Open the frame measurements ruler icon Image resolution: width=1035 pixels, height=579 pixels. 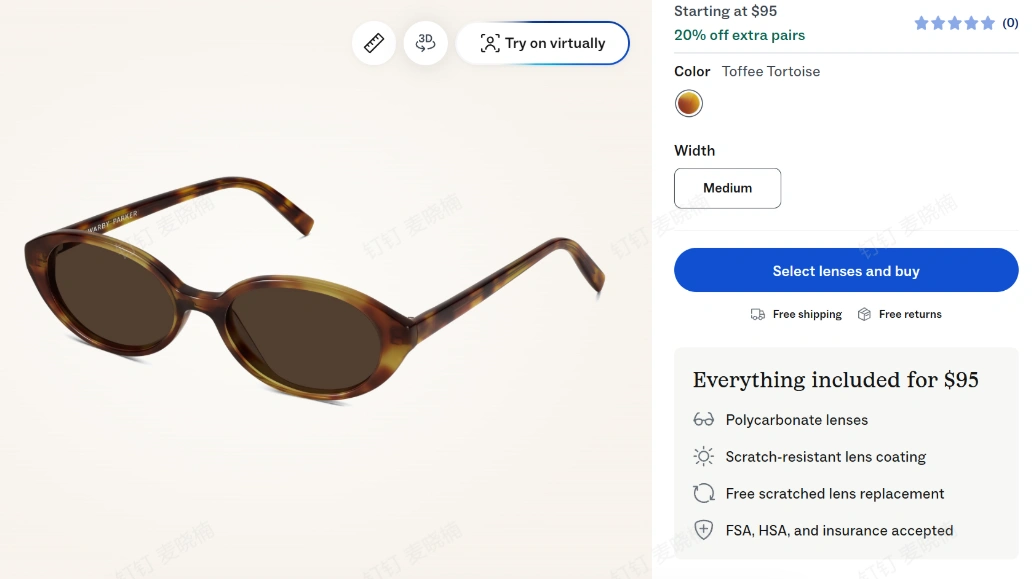coord(374,43)
